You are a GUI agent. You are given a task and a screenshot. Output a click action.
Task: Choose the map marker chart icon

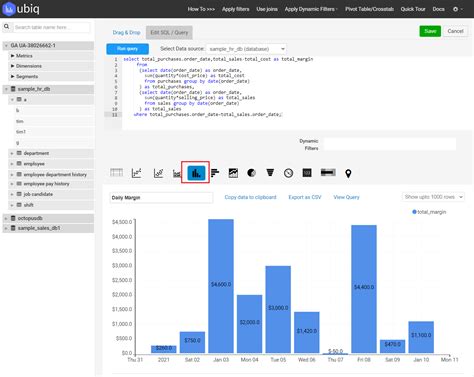(348, 173)
